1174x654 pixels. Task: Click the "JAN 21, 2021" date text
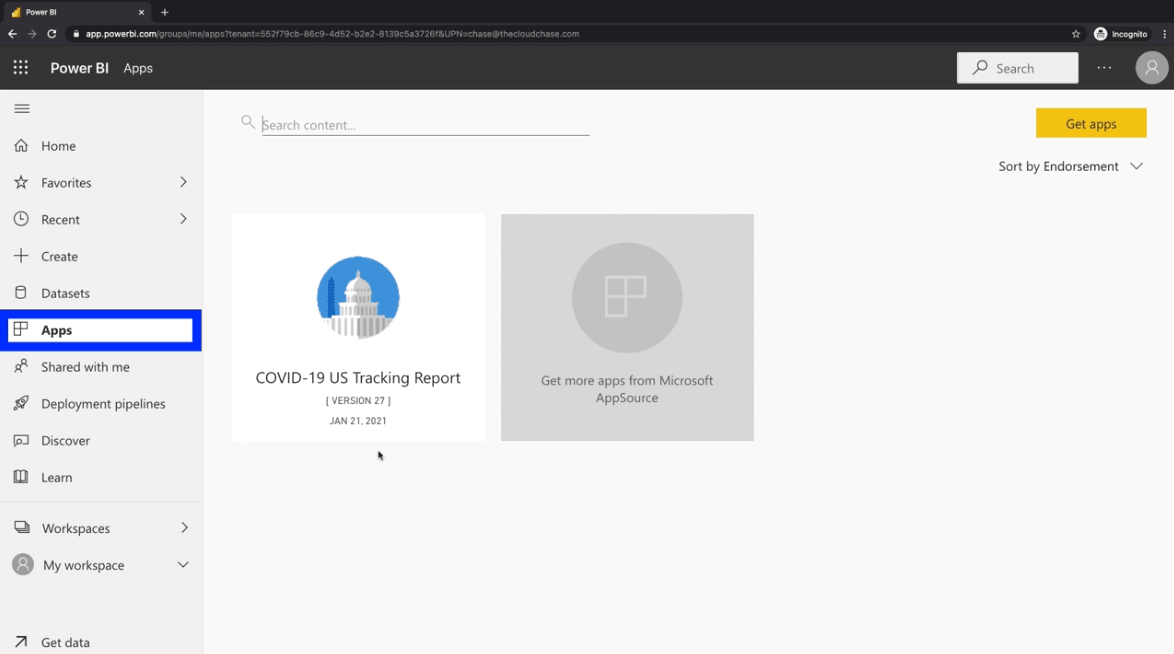358,420
